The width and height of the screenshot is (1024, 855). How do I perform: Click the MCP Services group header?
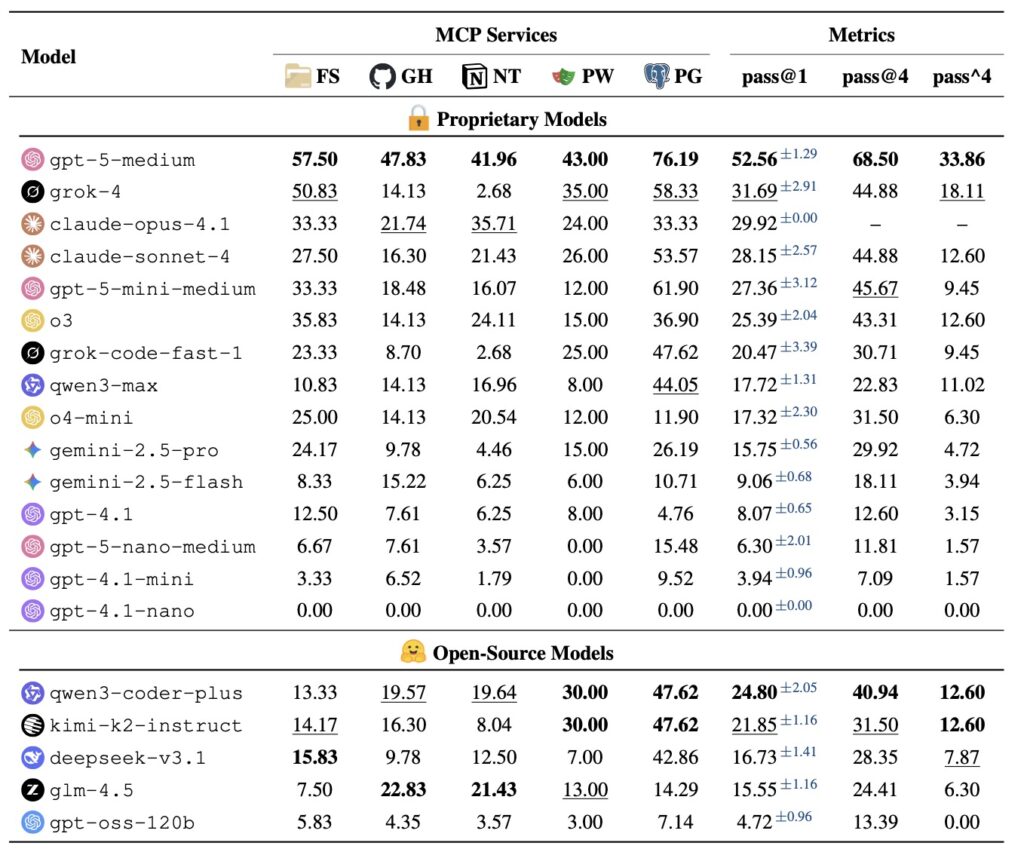click(496, 35)
